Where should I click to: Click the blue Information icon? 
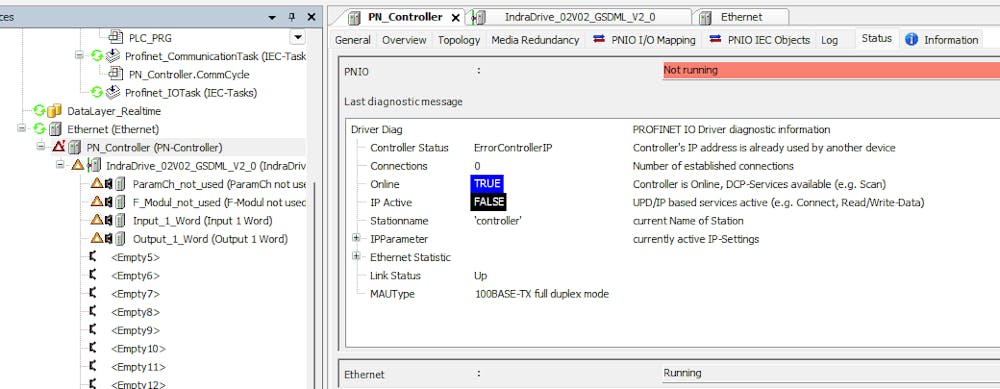[x=911, y=40]
